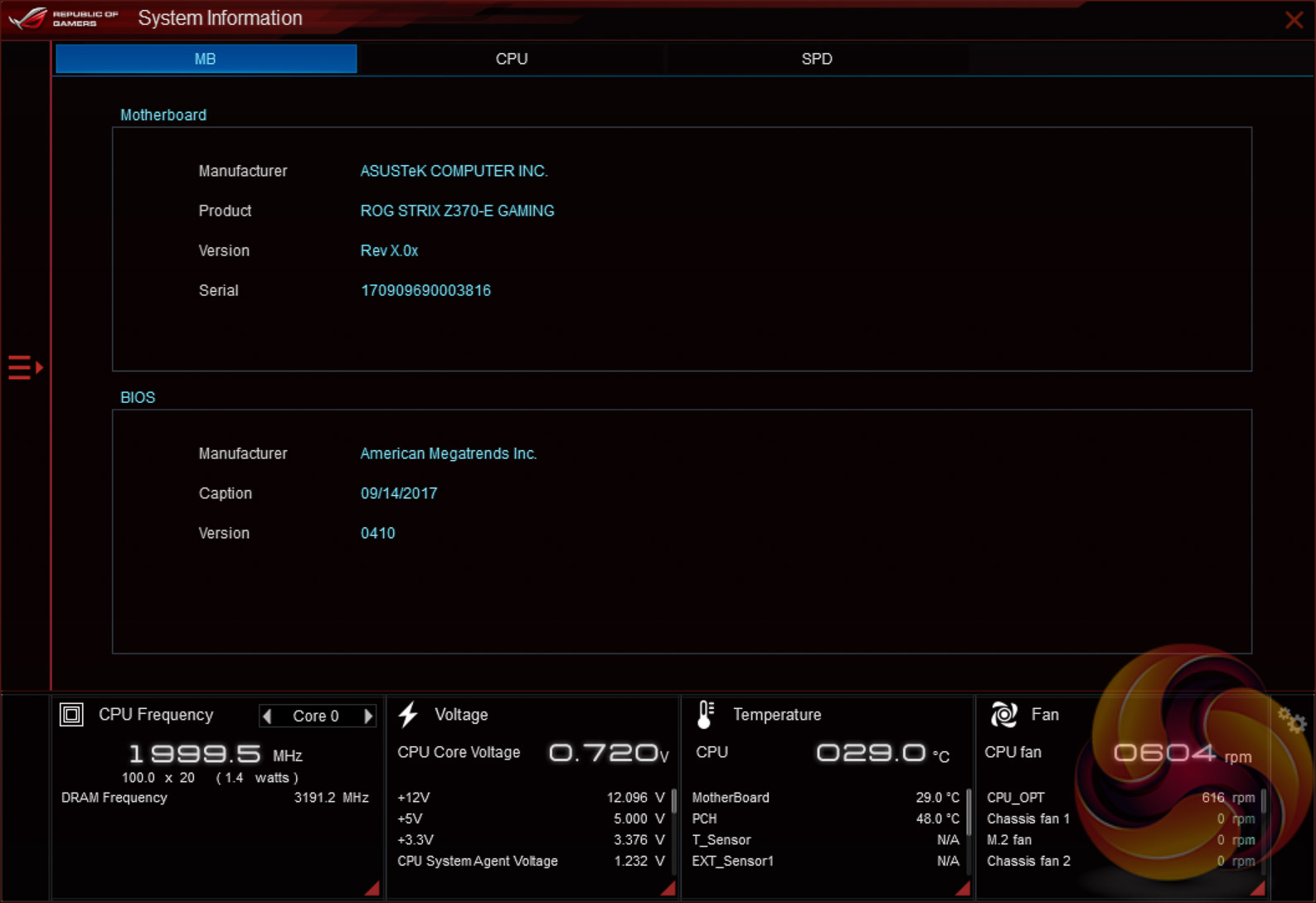This screenshot has width=1316, height=903.
Task: Expand Fan panel via red corner triangle
Action: [1258, 889]
